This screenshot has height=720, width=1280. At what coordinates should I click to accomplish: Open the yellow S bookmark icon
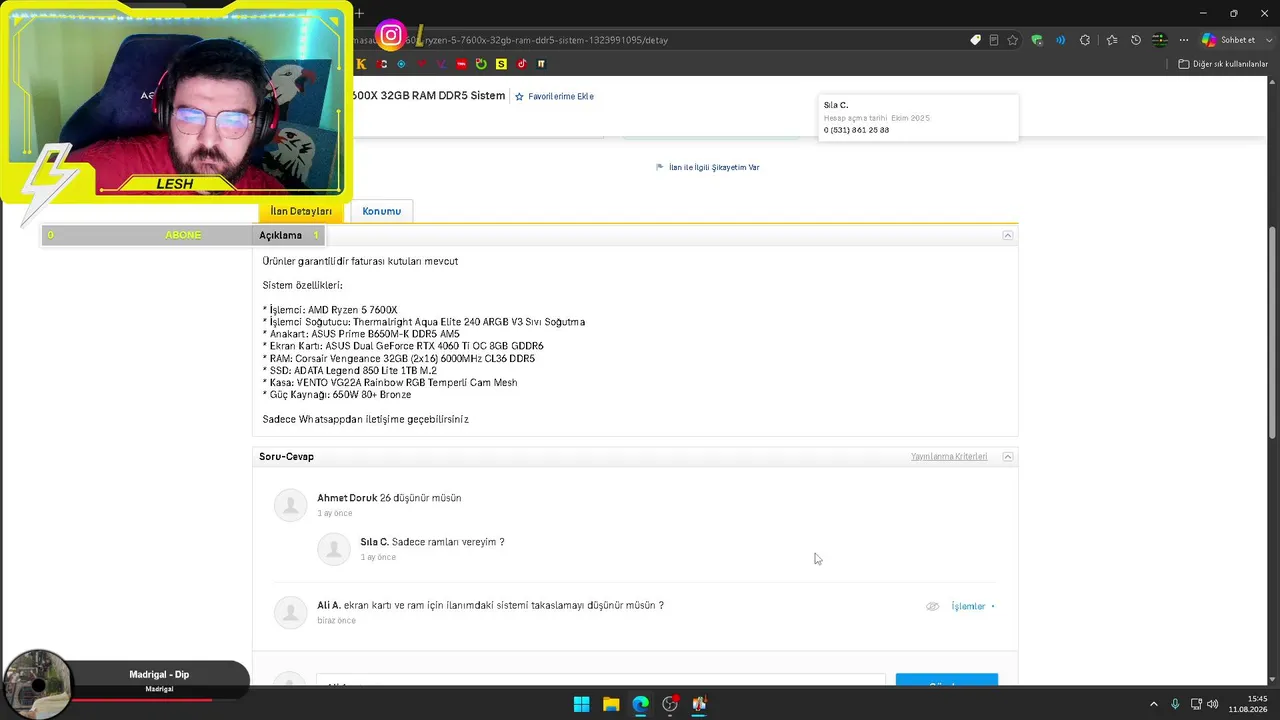coord(501,64)
